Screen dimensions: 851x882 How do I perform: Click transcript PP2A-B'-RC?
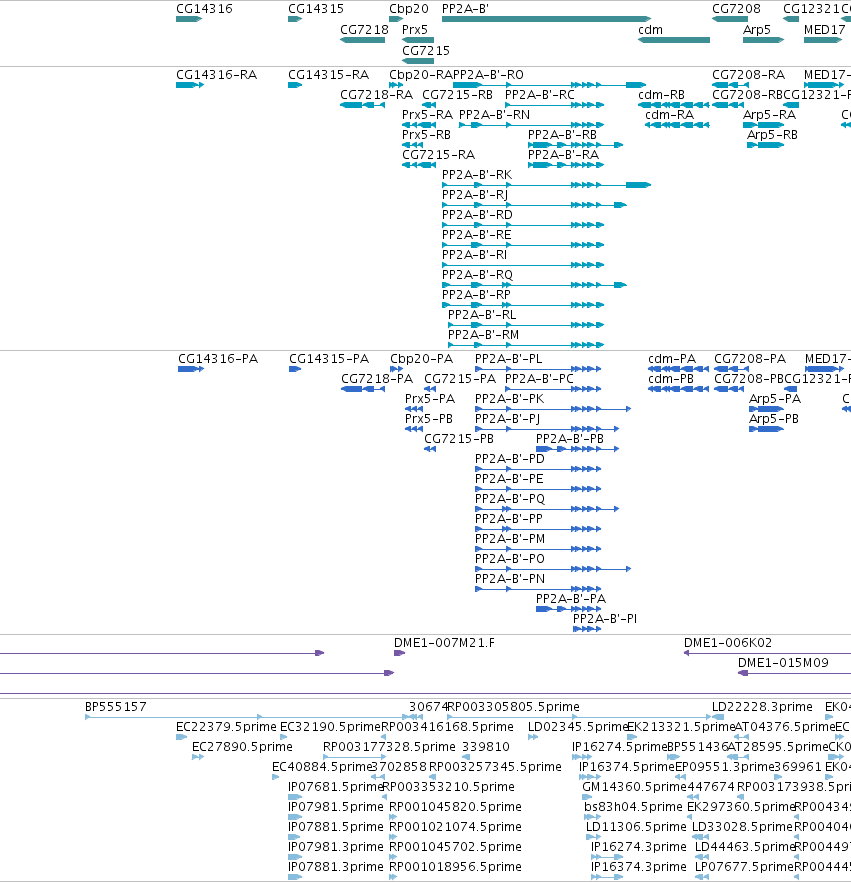click(554, 105)
